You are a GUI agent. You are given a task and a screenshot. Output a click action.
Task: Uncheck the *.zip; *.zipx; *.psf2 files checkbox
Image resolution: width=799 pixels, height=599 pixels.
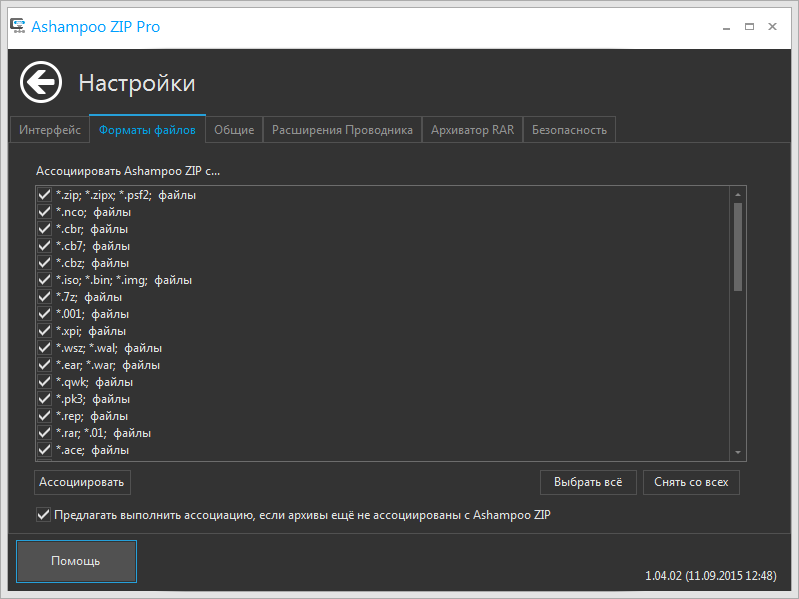point(44,195)
